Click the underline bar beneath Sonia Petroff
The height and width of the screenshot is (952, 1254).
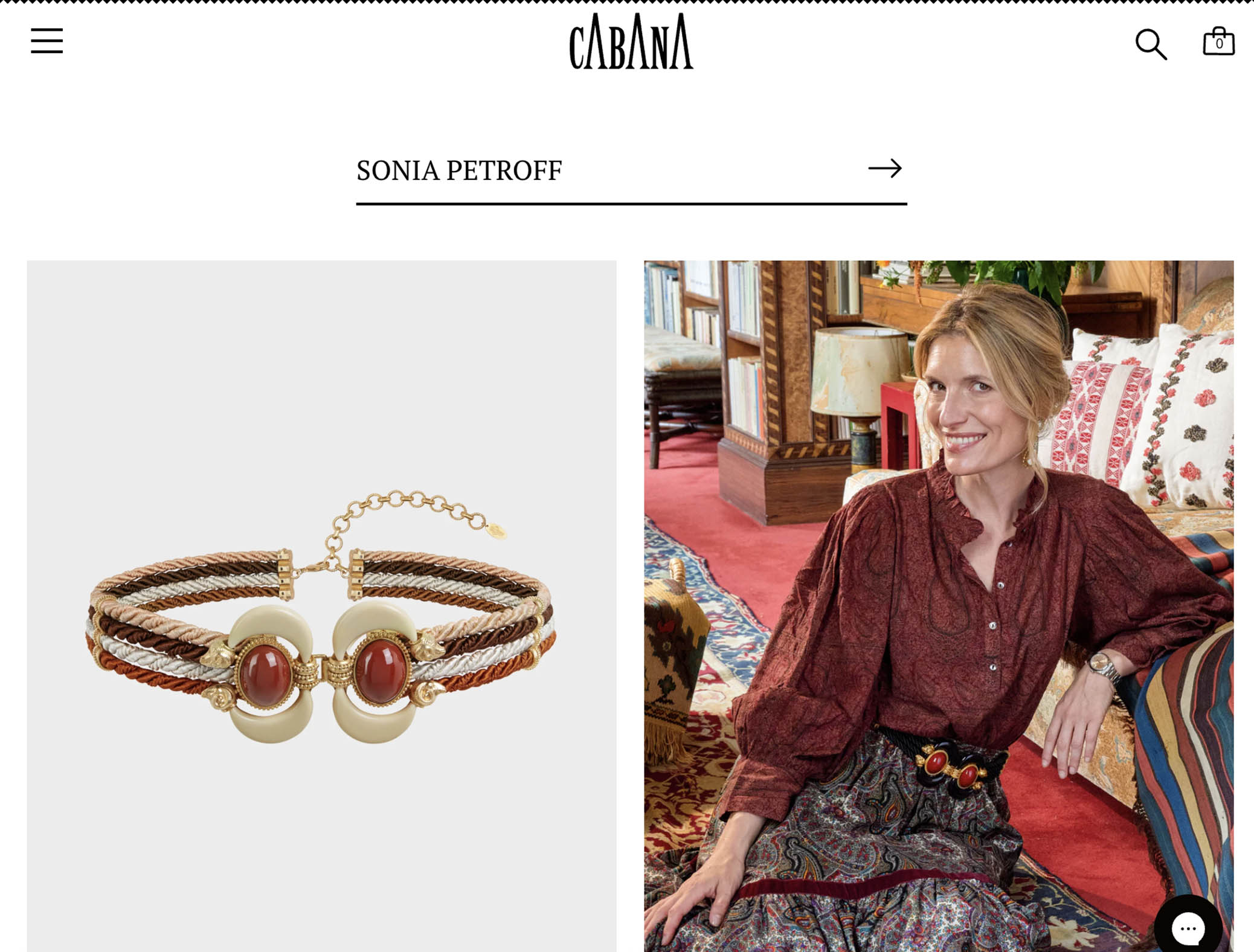631,204
